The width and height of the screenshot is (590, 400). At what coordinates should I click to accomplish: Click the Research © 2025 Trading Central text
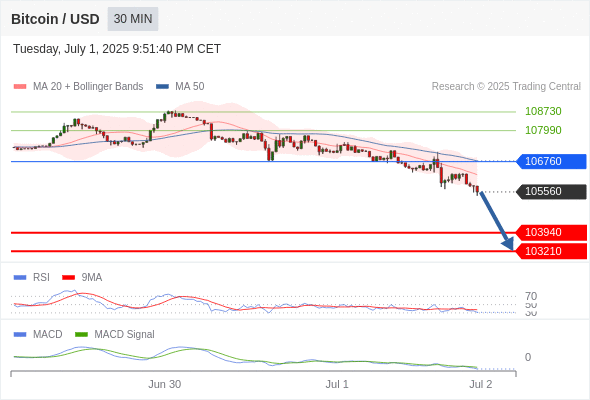506,87
